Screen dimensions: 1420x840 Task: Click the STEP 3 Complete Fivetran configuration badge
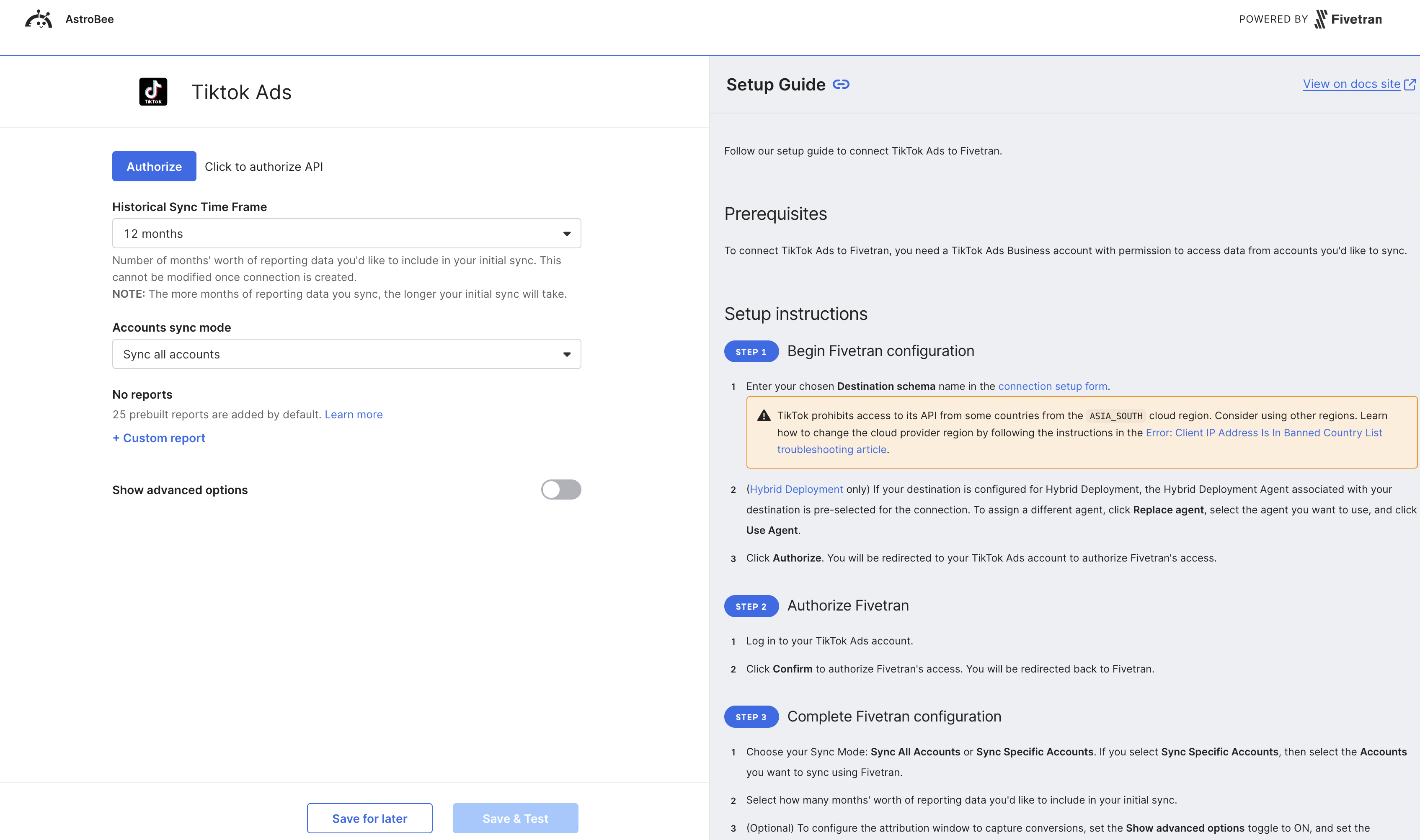pos(751,716)
